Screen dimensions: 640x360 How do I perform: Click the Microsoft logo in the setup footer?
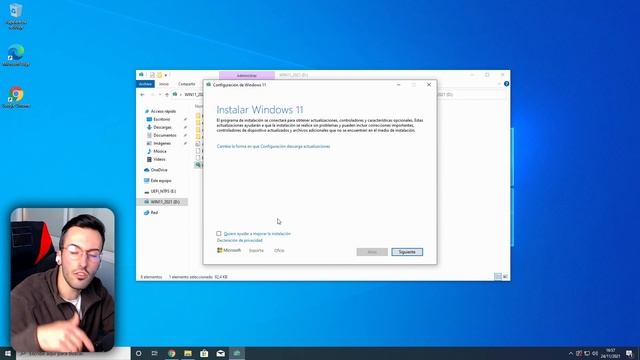pos(229,250)
